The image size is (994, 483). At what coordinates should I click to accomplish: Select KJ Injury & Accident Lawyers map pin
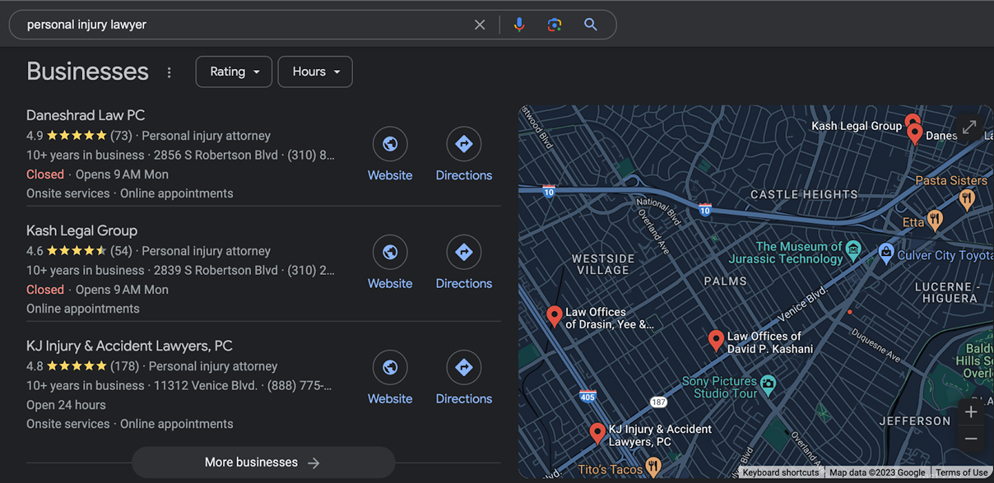coord(597,434)
